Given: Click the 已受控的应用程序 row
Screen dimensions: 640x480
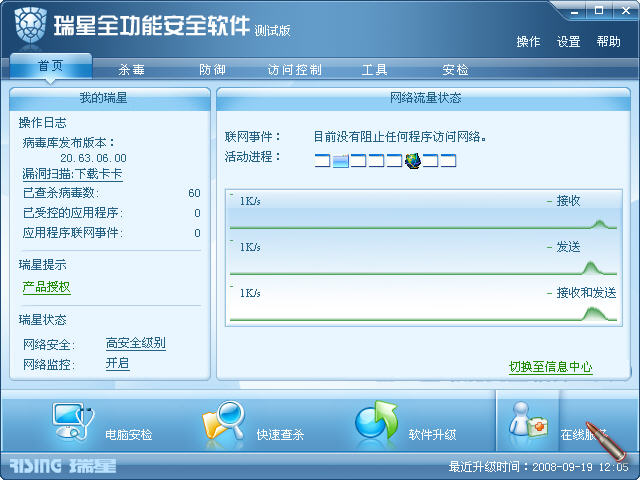Looking at the screenshot, I should (111, 213).
